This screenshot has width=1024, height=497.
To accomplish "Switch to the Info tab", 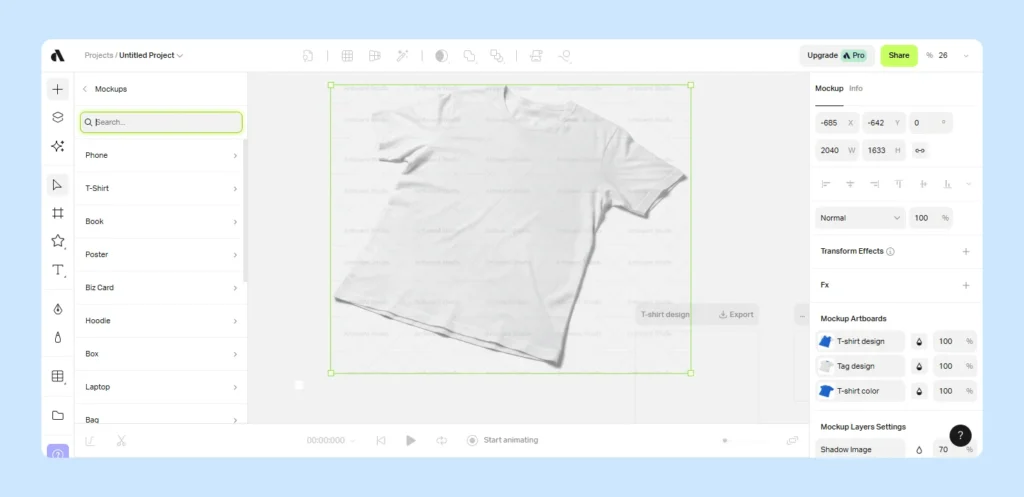I will tap(856, 89).
